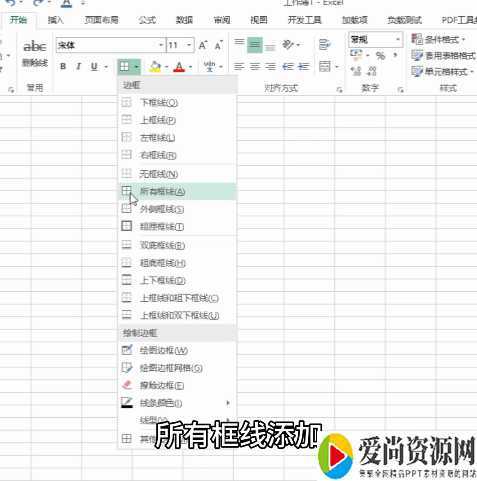Switch to the 视图 ribbon tab
The image size is (477, 481).
(259, 20)
